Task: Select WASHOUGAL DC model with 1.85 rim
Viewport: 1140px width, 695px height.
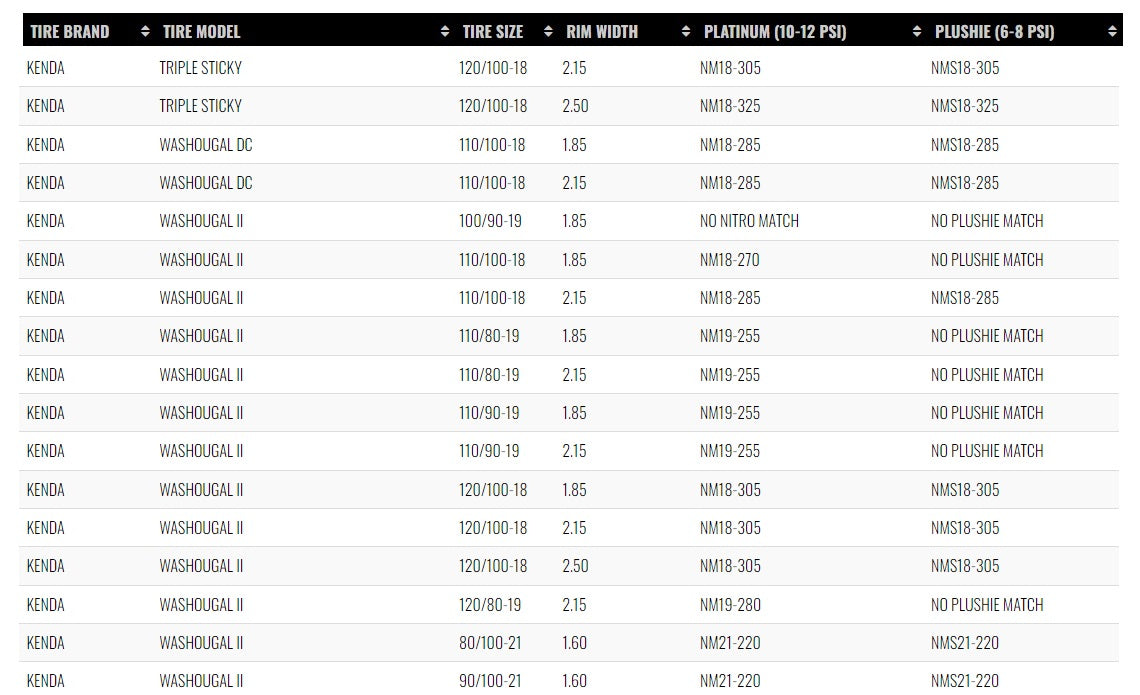Action: coord(206,145)
